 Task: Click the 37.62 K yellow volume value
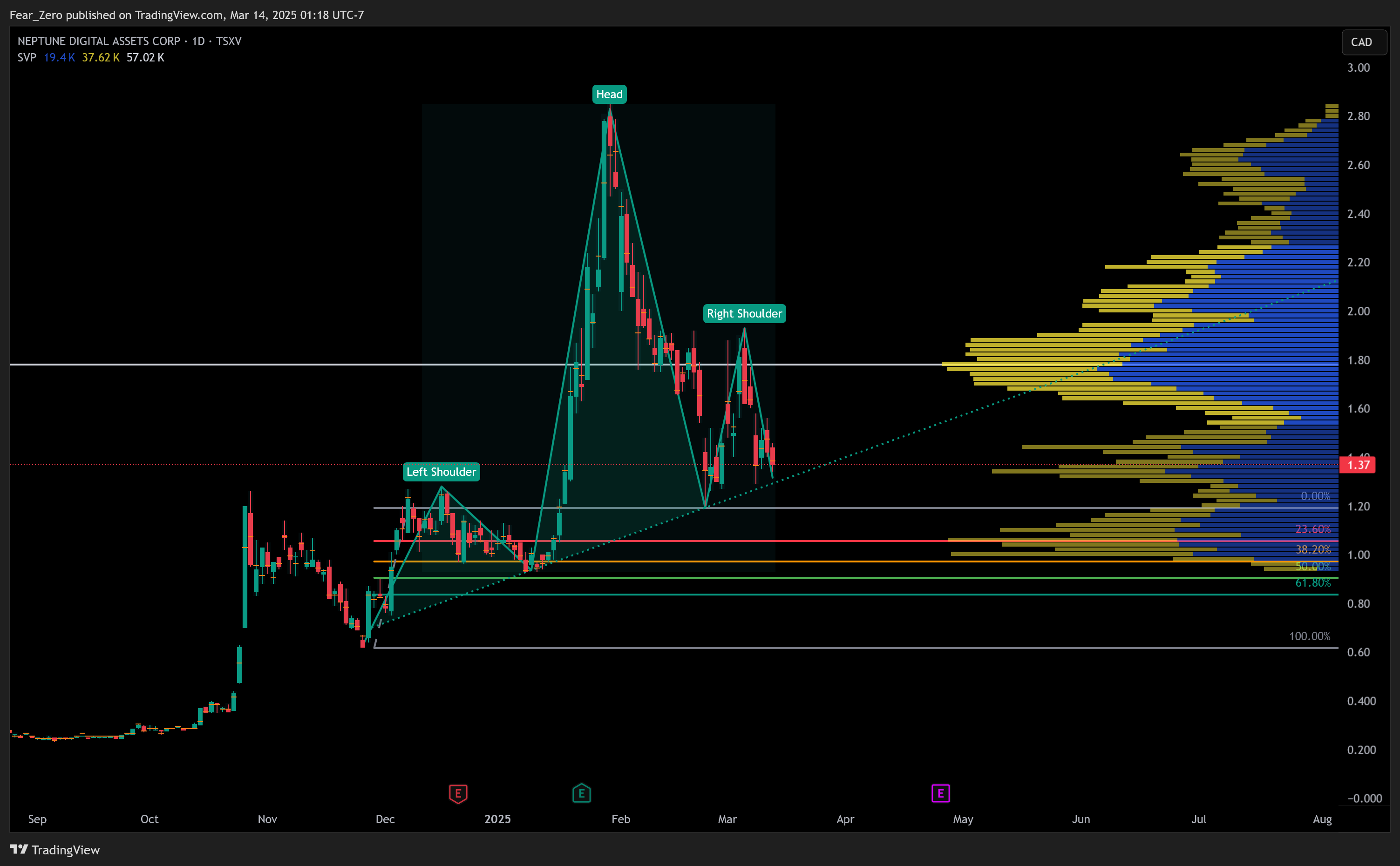[x=101, y=58]
